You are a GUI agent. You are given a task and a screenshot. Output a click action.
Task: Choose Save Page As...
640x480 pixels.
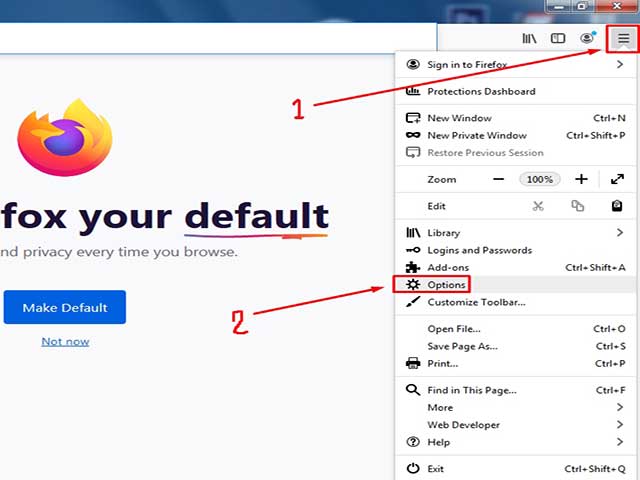pyautogui.click(x=515, y=346)
